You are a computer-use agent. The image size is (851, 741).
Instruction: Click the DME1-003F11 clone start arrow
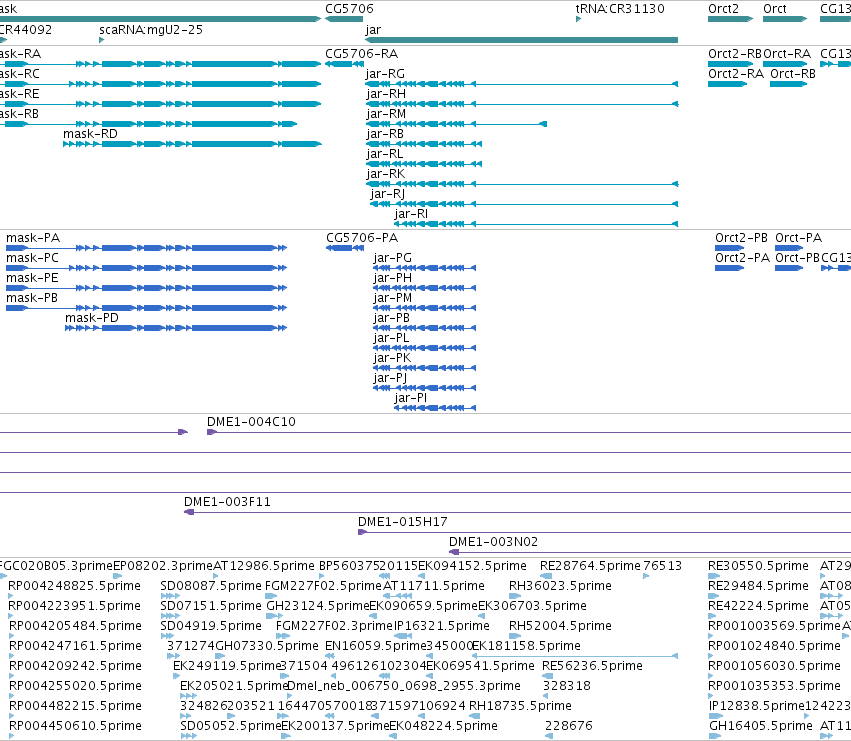pyautogui.click(x=189, y=512)
